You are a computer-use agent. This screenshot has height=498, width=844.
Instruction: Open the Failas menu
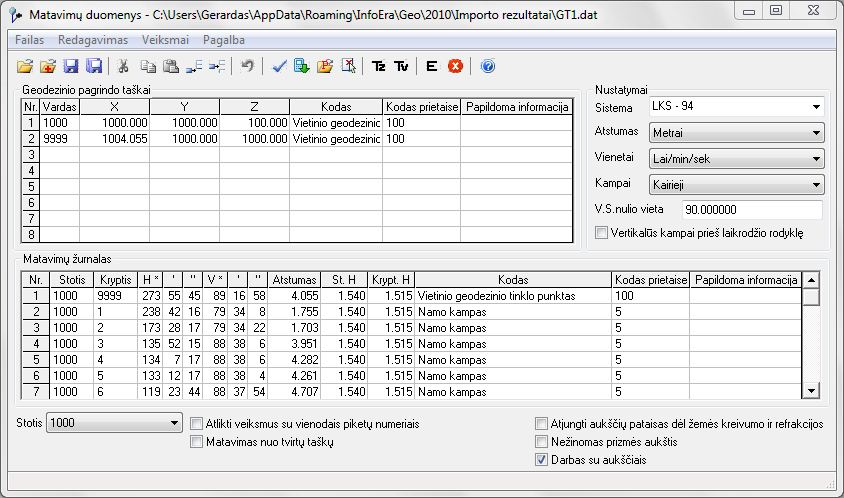pos(30,40)
